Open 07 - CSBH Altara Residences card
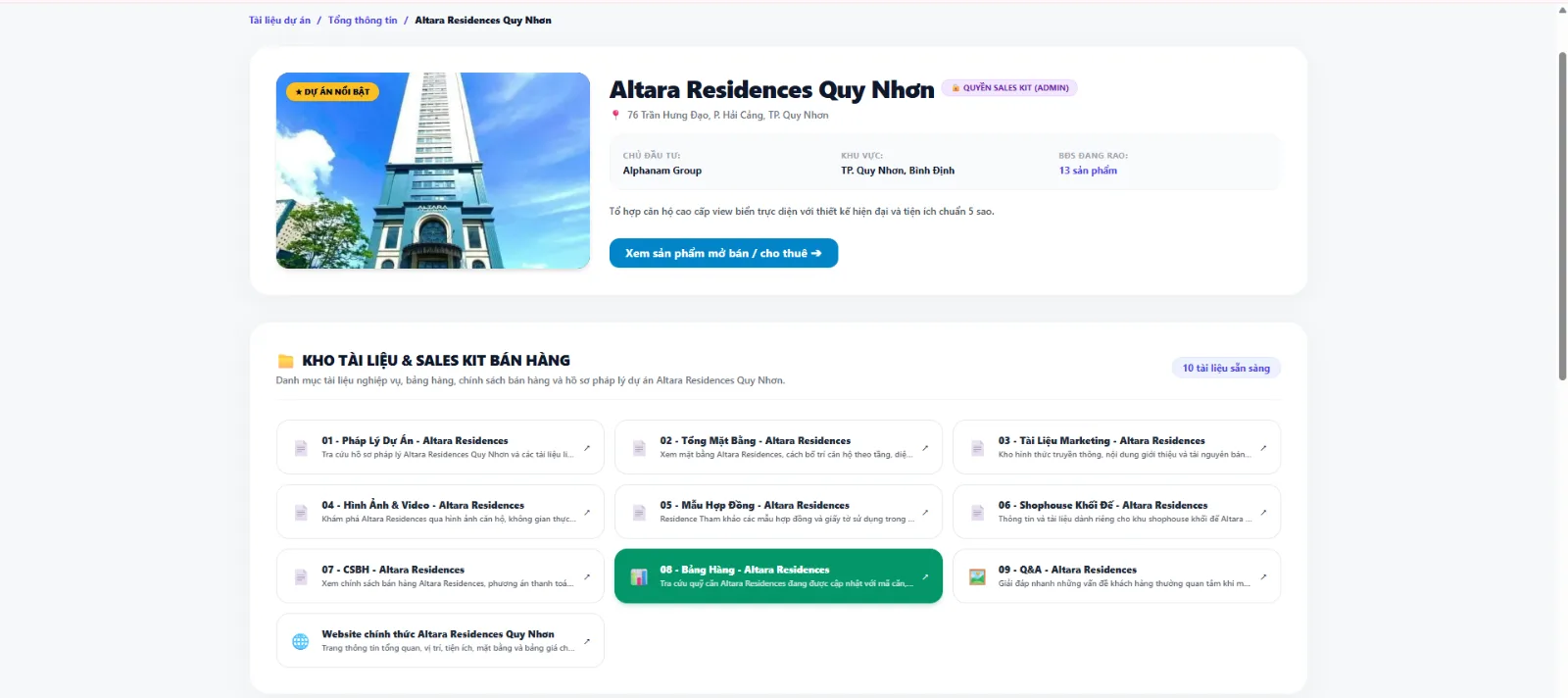The height and width of the screenshot is (698, 1568). pyautogui.click(x=440, y=576)
